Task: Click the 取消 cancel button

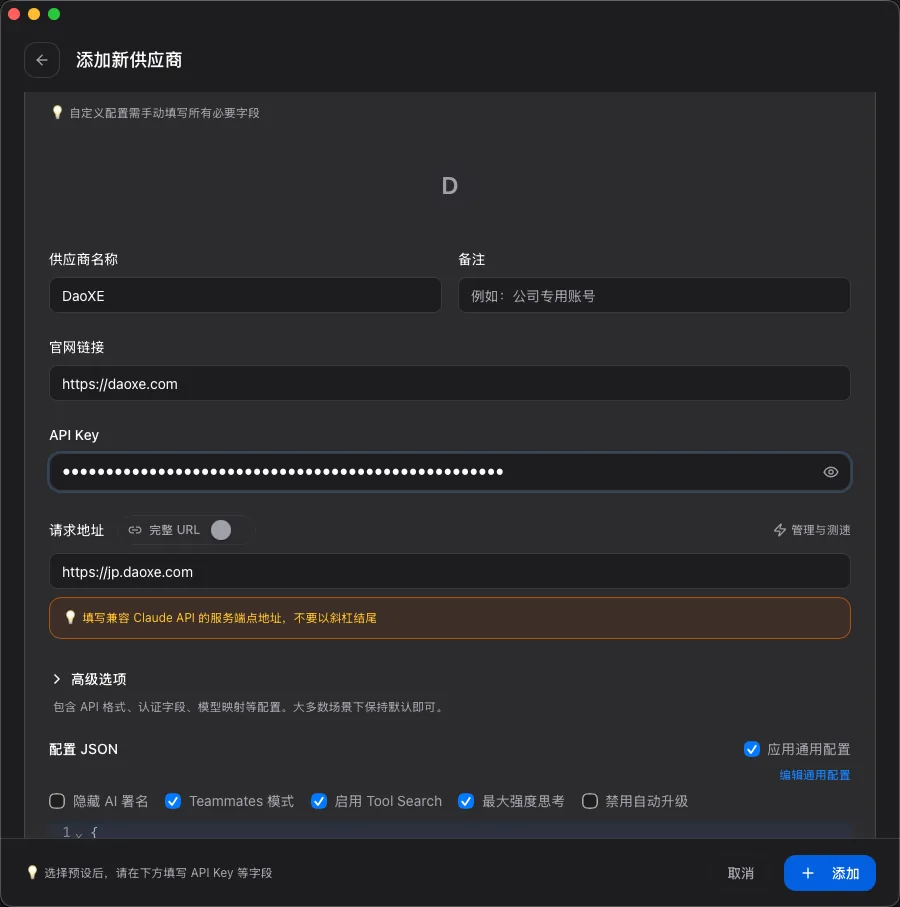Action: tap(740, 873)
